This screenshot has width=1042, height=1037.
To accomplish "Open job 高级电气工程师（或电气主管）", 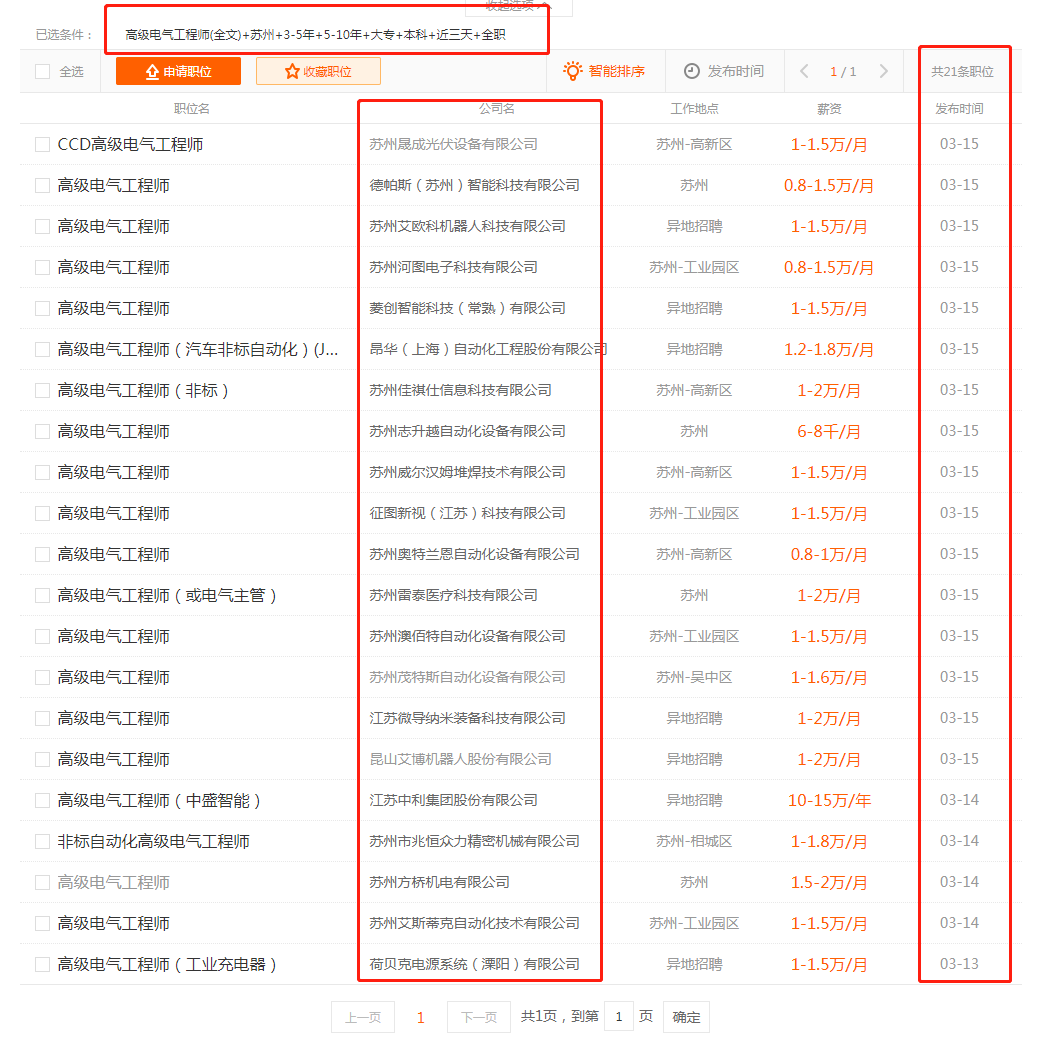I will (x=167, y=596).
